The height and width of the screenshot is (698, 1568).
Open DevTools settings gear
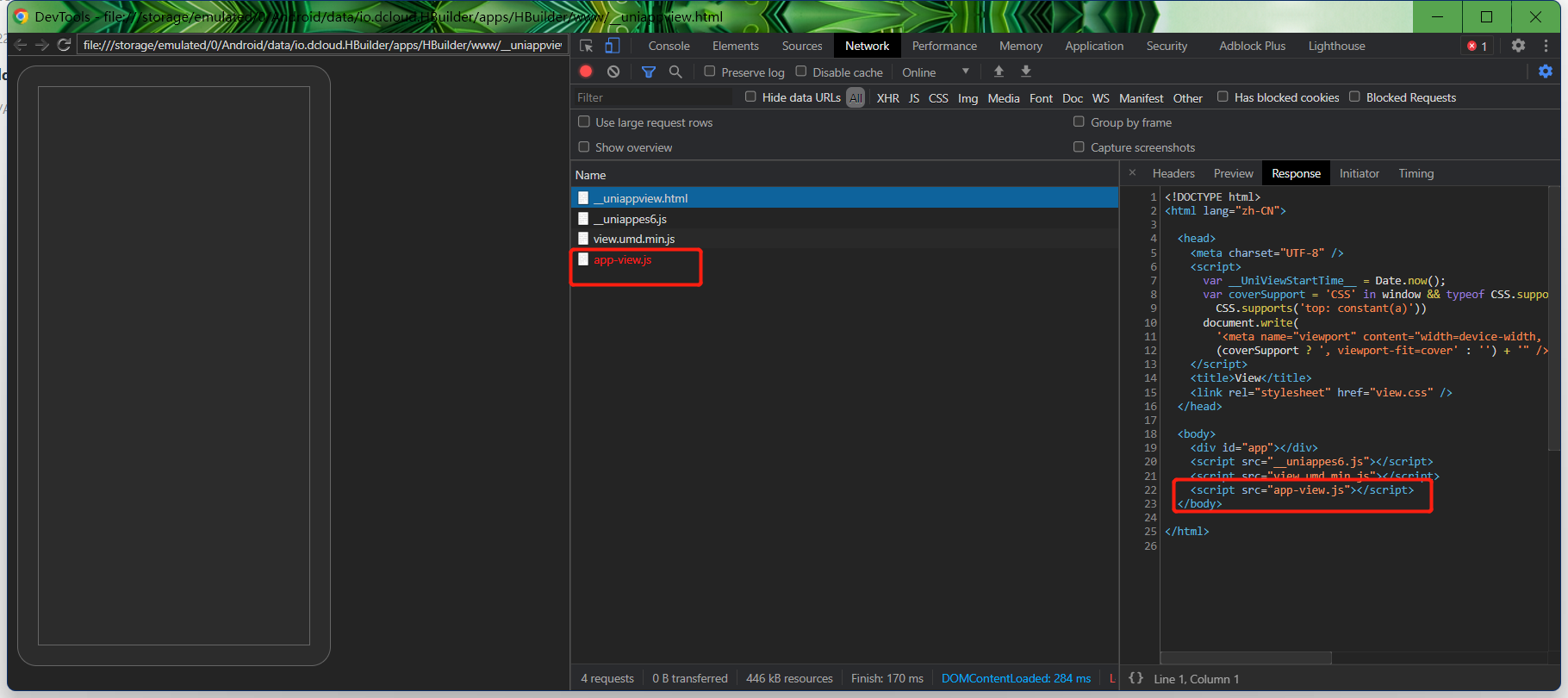[1518, 46]
